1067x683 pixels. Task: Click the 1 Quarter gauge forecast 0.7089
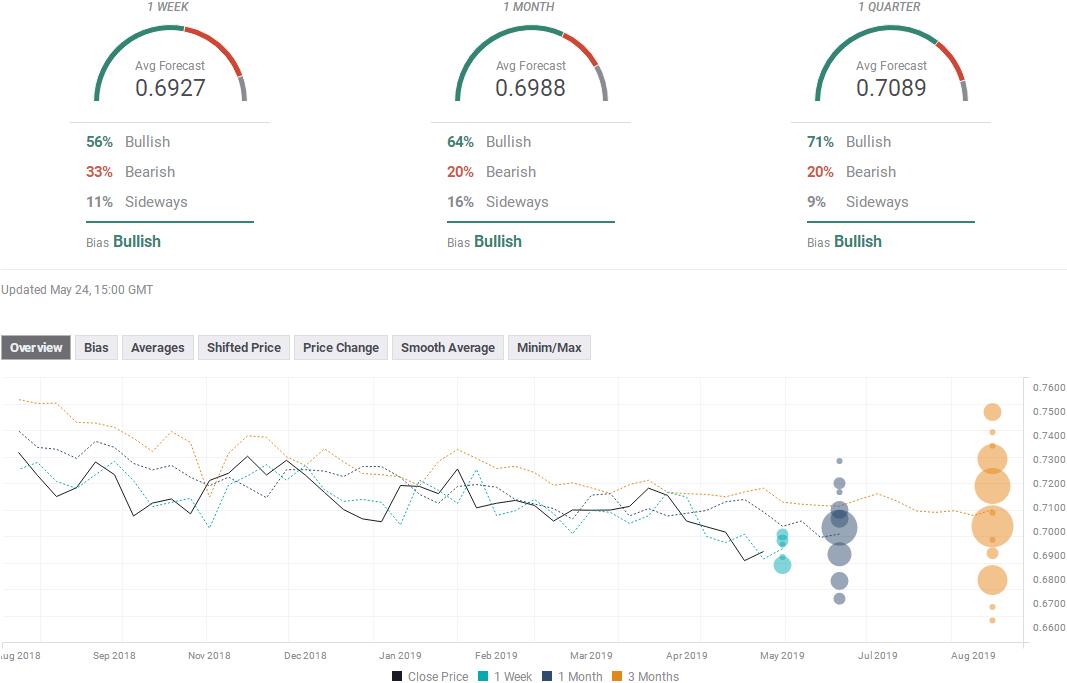[x=890, y=87]
